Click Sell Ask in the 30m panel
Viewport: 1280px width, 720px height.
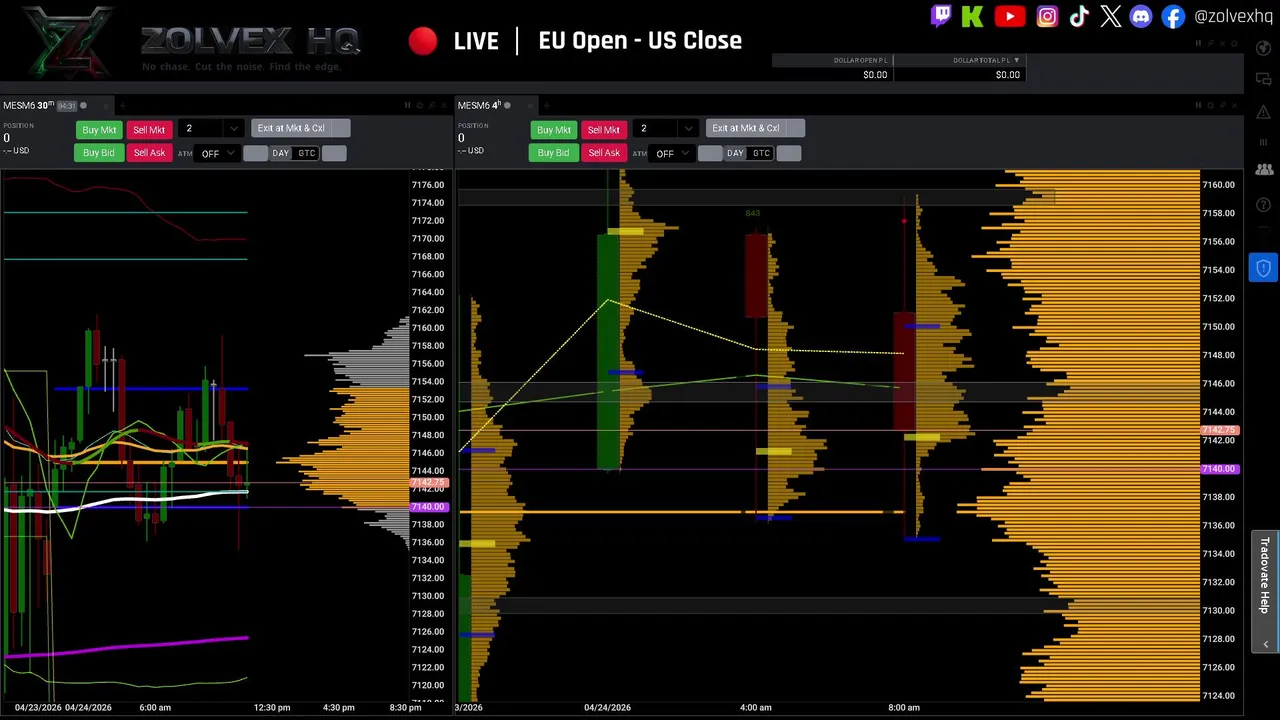point(149,153)
